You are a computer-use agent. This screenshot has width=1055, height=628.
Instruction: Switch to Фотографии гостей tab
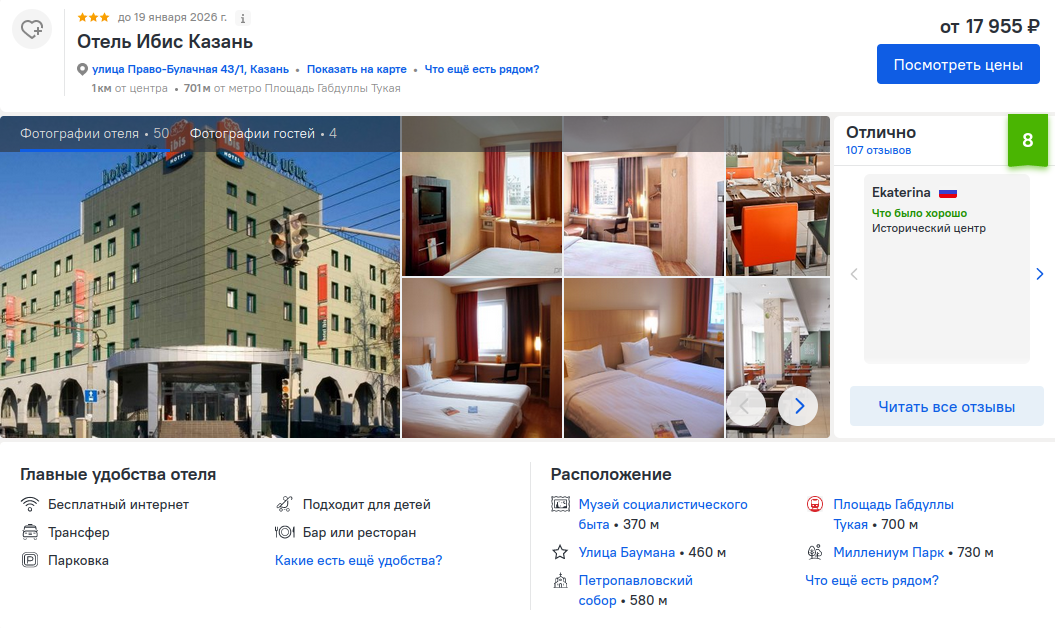point(263,133)
